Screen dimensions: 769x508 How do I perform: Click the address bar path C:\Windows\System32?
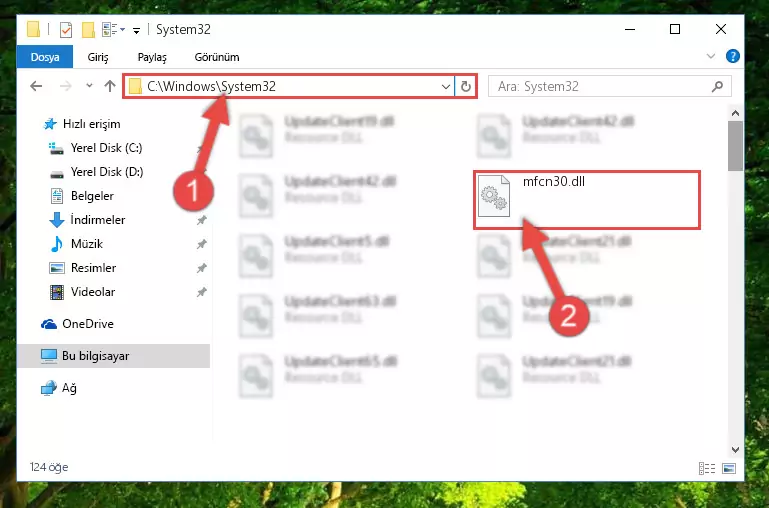tap(211, 86)
